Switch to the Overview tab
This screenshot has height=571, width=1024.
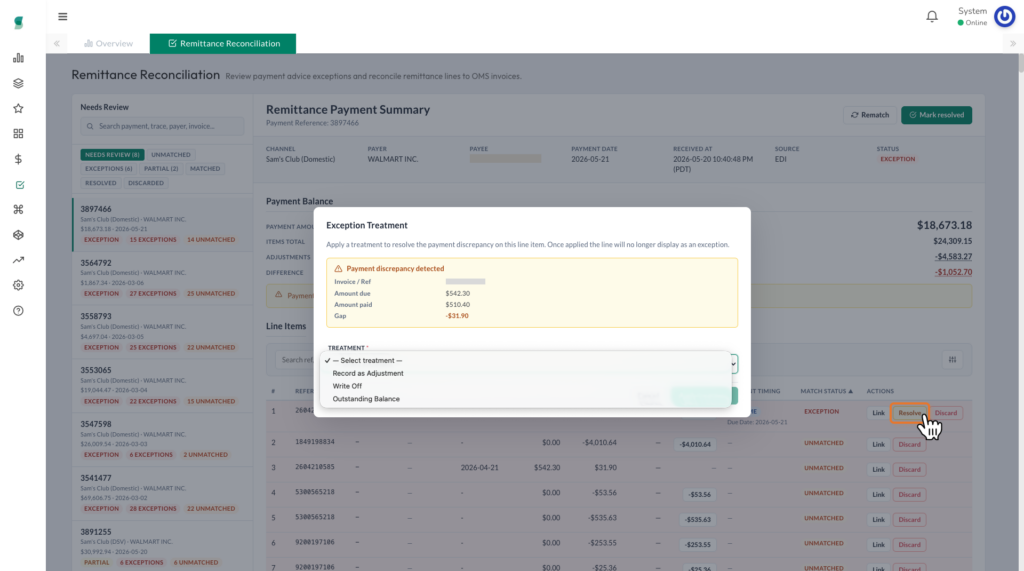(x=108, y=43)
